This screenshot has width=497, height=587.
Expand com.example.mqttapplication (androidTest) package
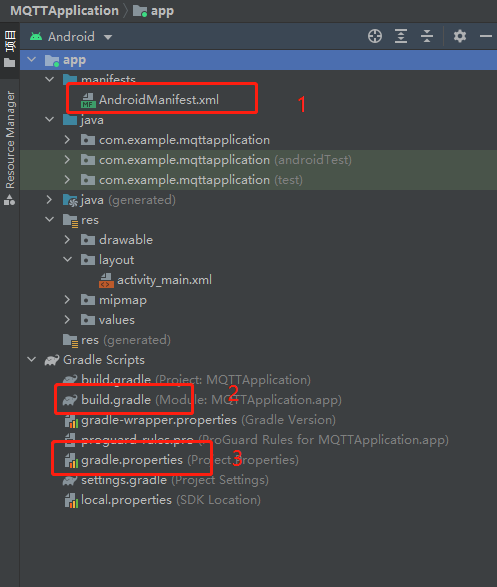tap(67, 159)
